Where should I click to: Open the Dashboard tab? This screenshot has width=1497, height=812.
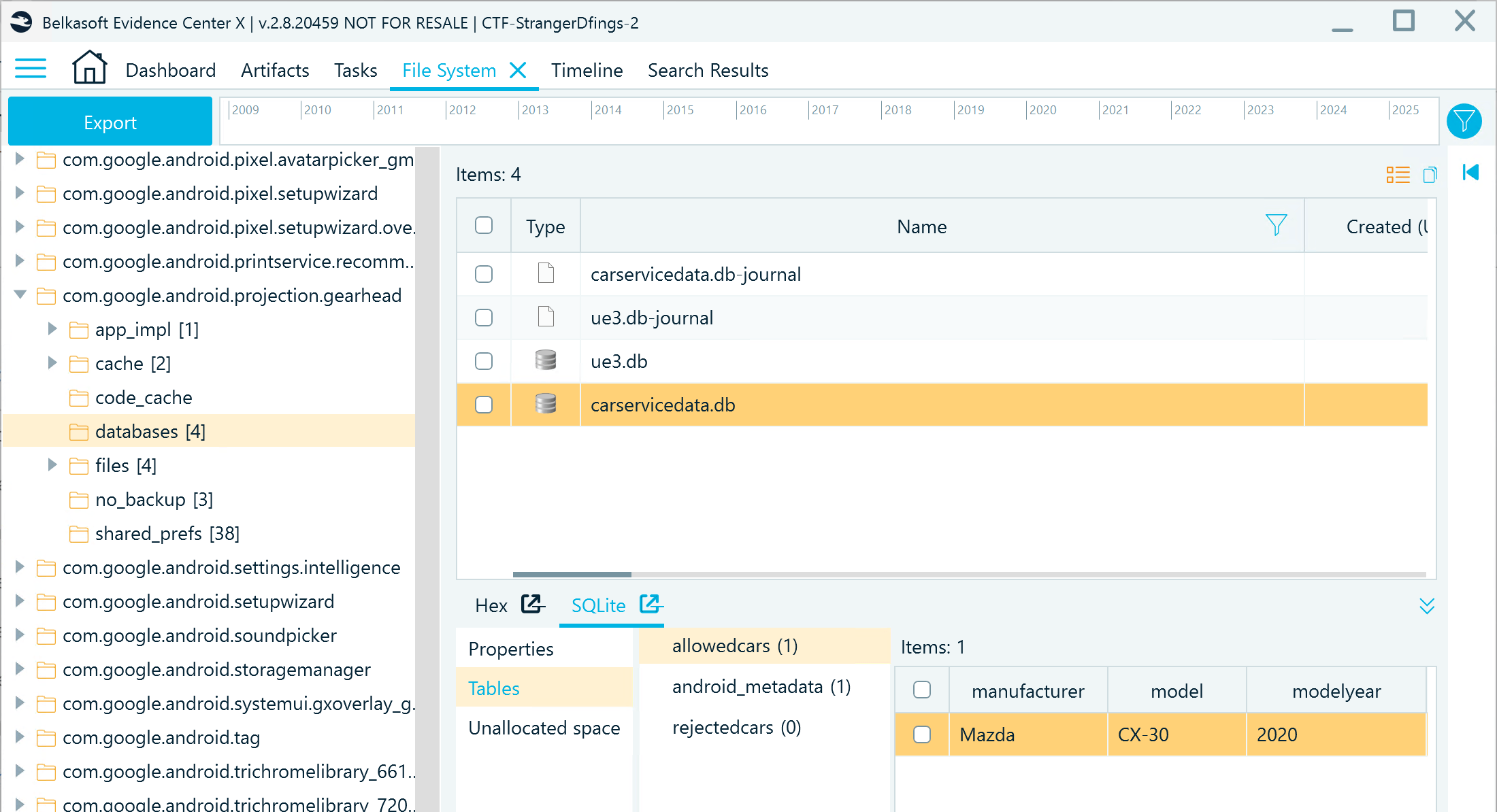pos(171,70)
